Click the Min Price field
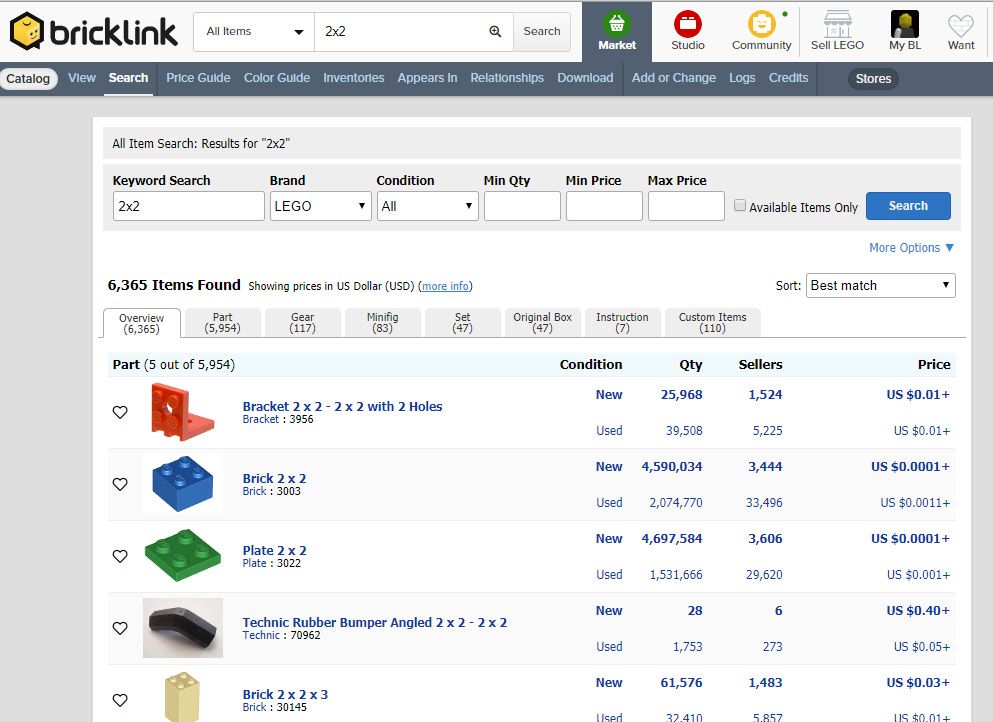Image resolution: width=993 pixels, height=722 pixels. [x=604, y=206]
